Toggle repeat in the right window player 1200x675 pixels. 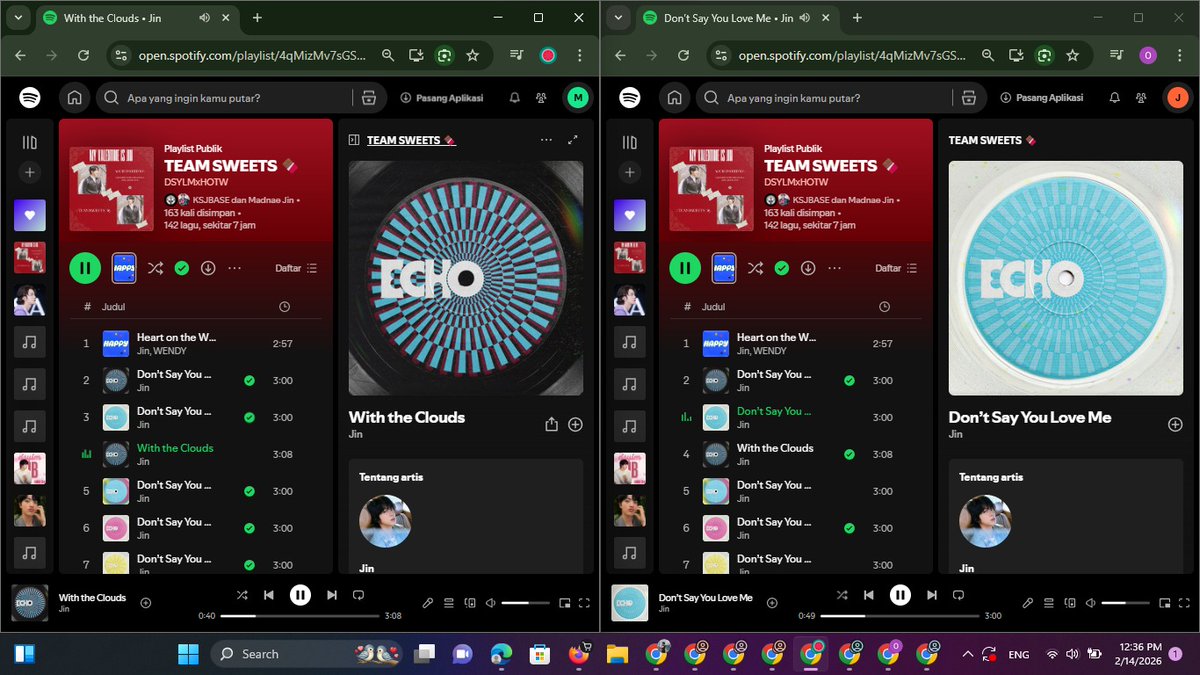959,595
